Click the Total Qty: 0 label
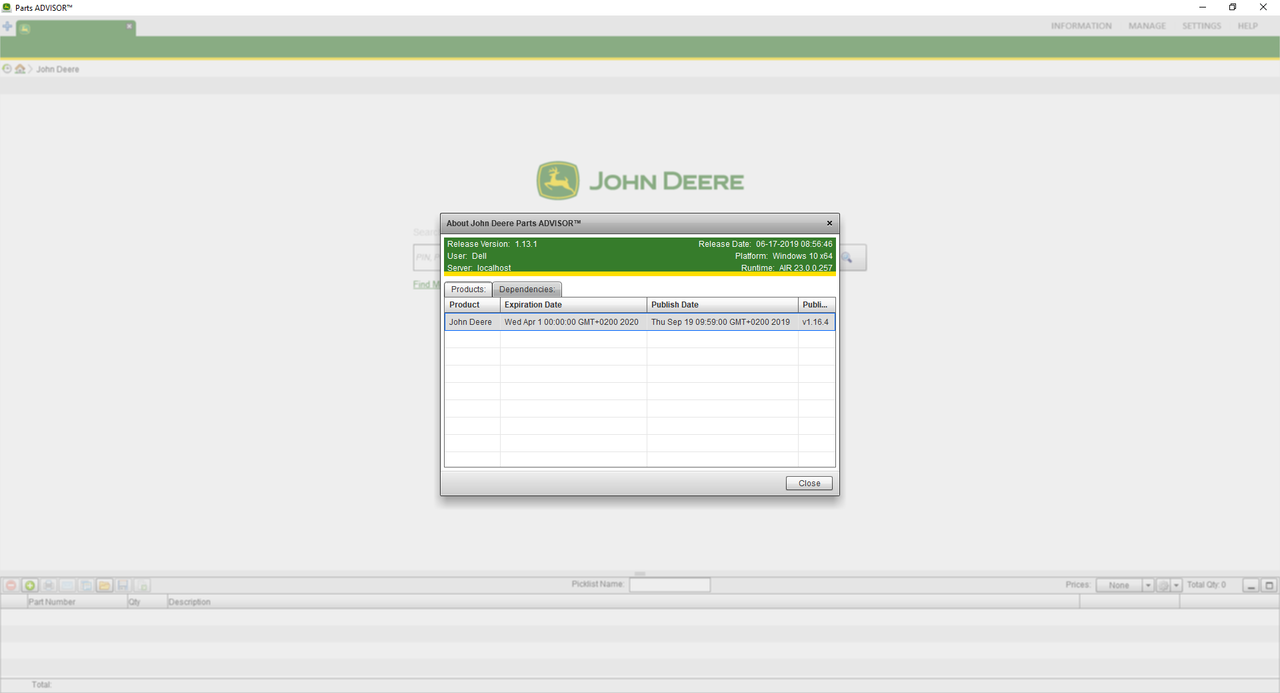This screenshot has width=1280, height=693. click(1207, 584)
